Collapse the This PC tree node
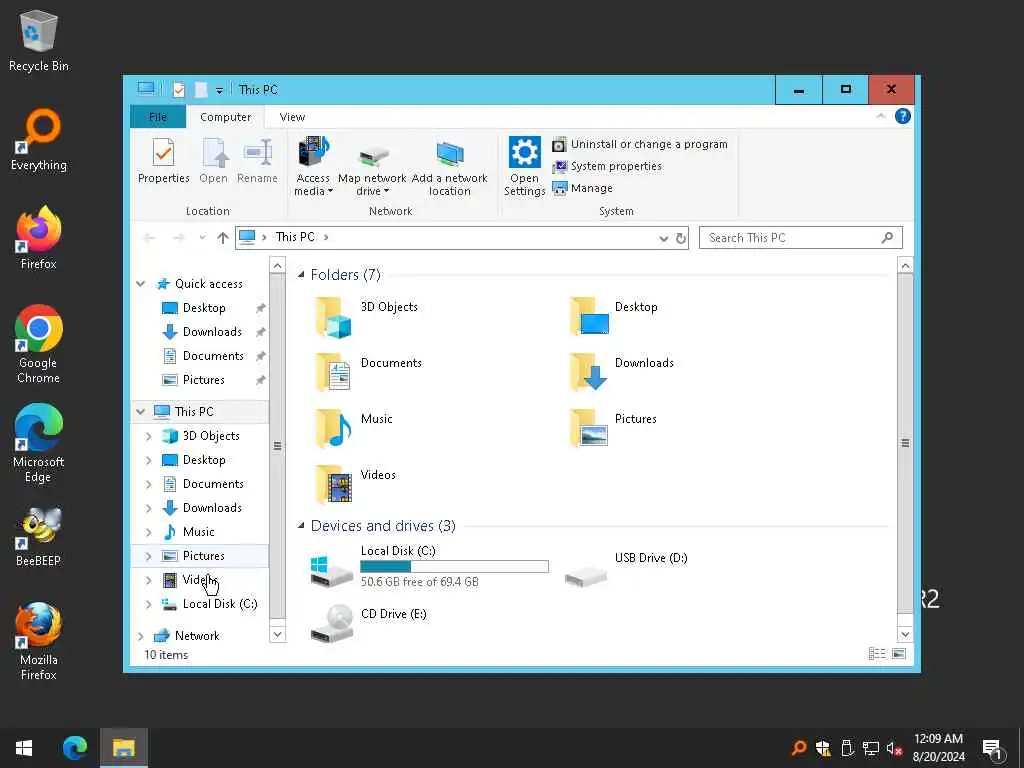Screen dimensions: 1024x768 pyautogui.click(x=140, y=411)
